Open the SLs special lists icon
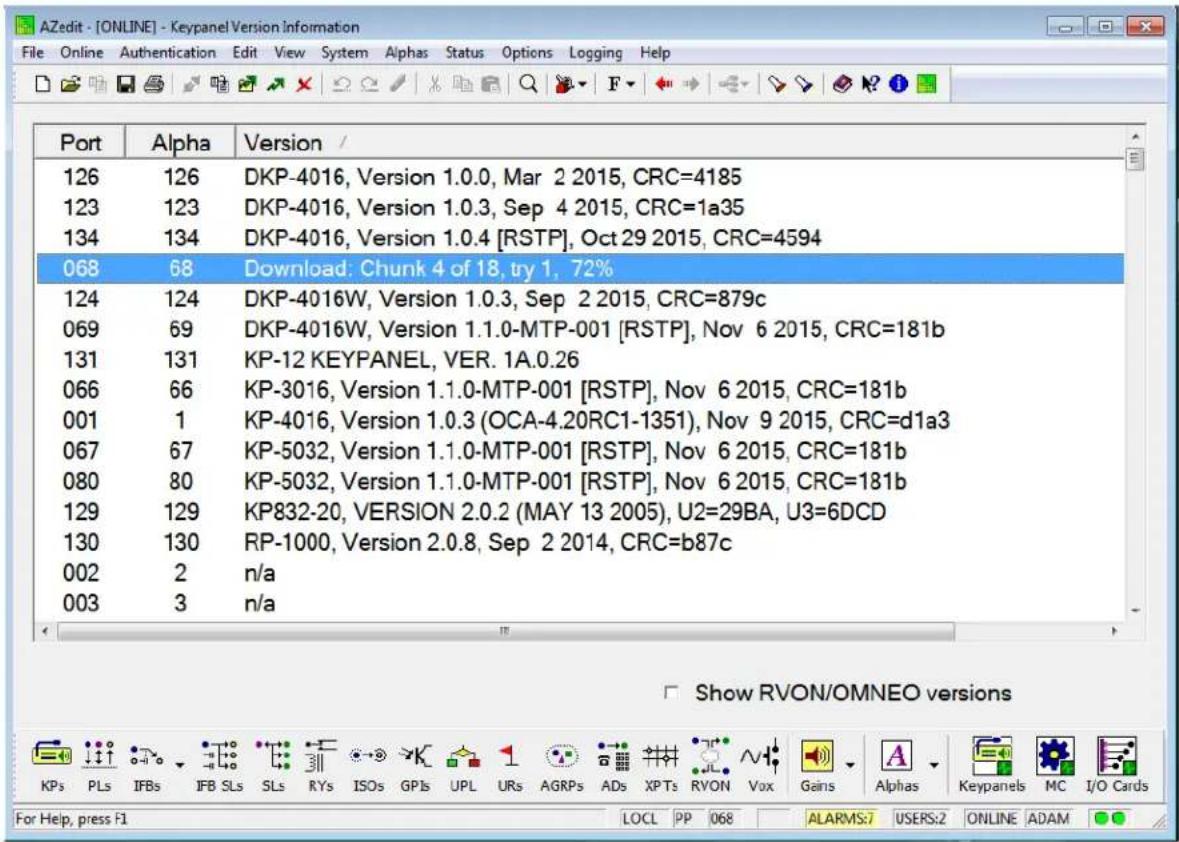 pyautogui.click(x=273, y=765)
